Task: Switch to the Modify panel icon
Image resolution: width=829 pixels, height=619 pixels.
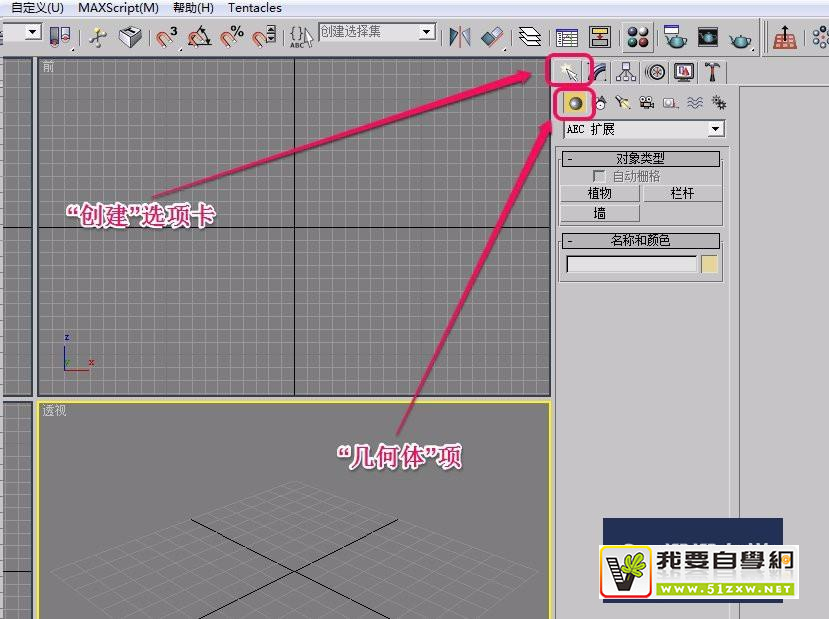Action: [x=598, y=72]
